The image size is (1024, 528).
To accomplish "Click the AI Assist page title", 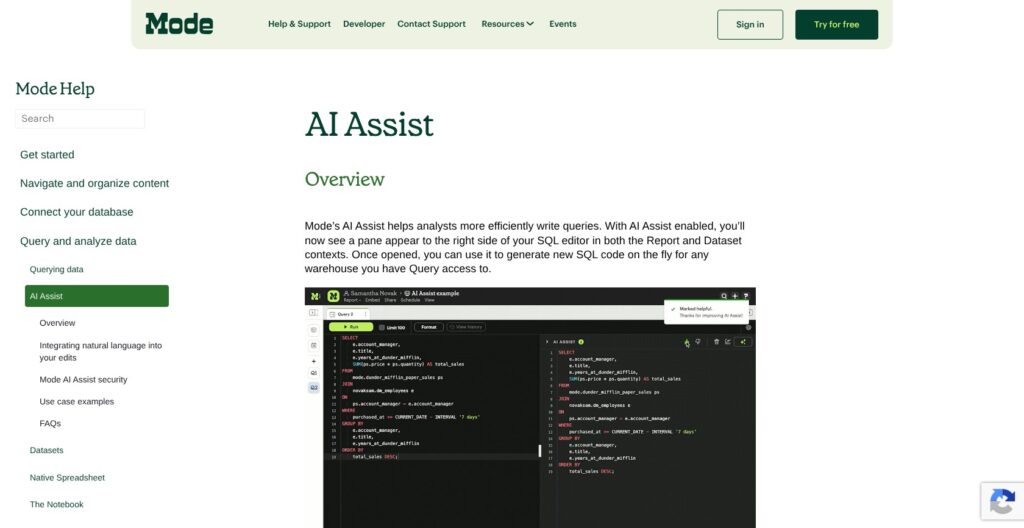I will coord(369,124).
